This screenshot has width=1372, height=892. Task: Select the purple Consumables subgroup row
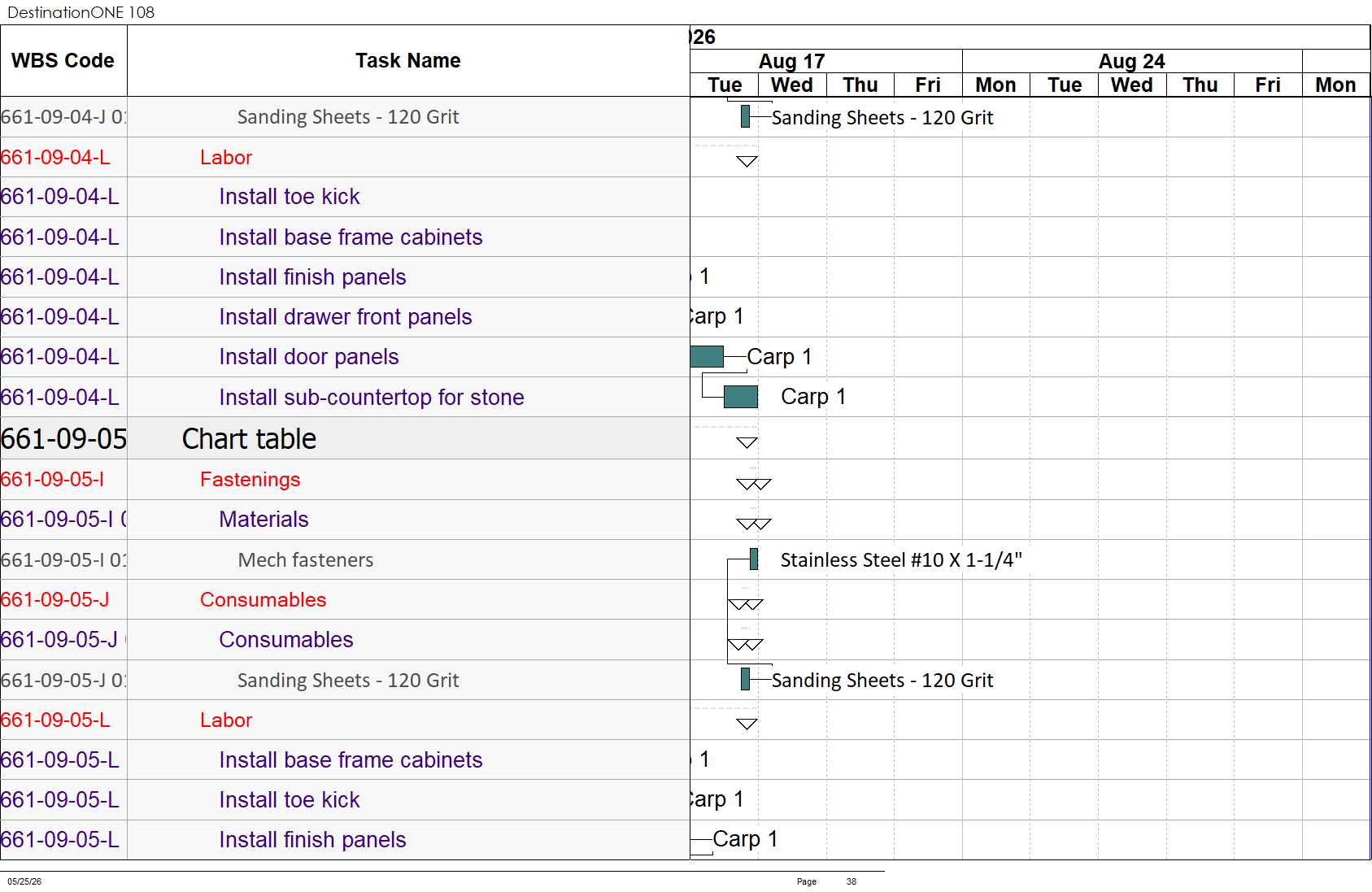pos(345,640)
